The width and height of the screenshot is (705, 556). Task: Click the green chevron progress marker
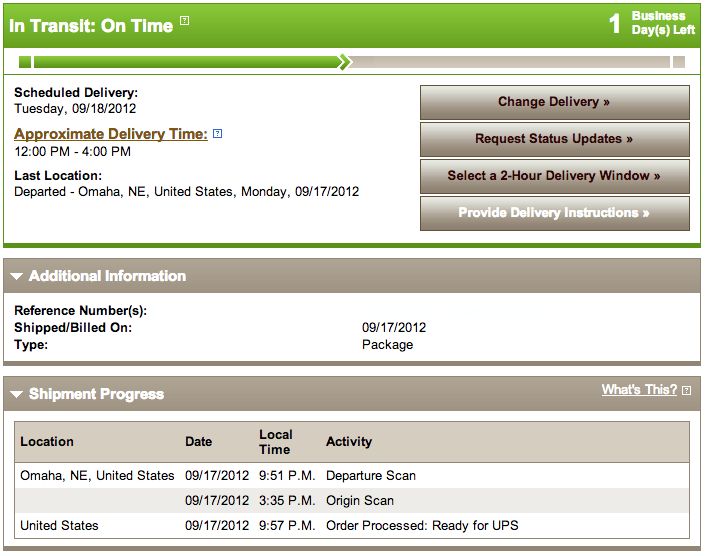pos(345,62)
